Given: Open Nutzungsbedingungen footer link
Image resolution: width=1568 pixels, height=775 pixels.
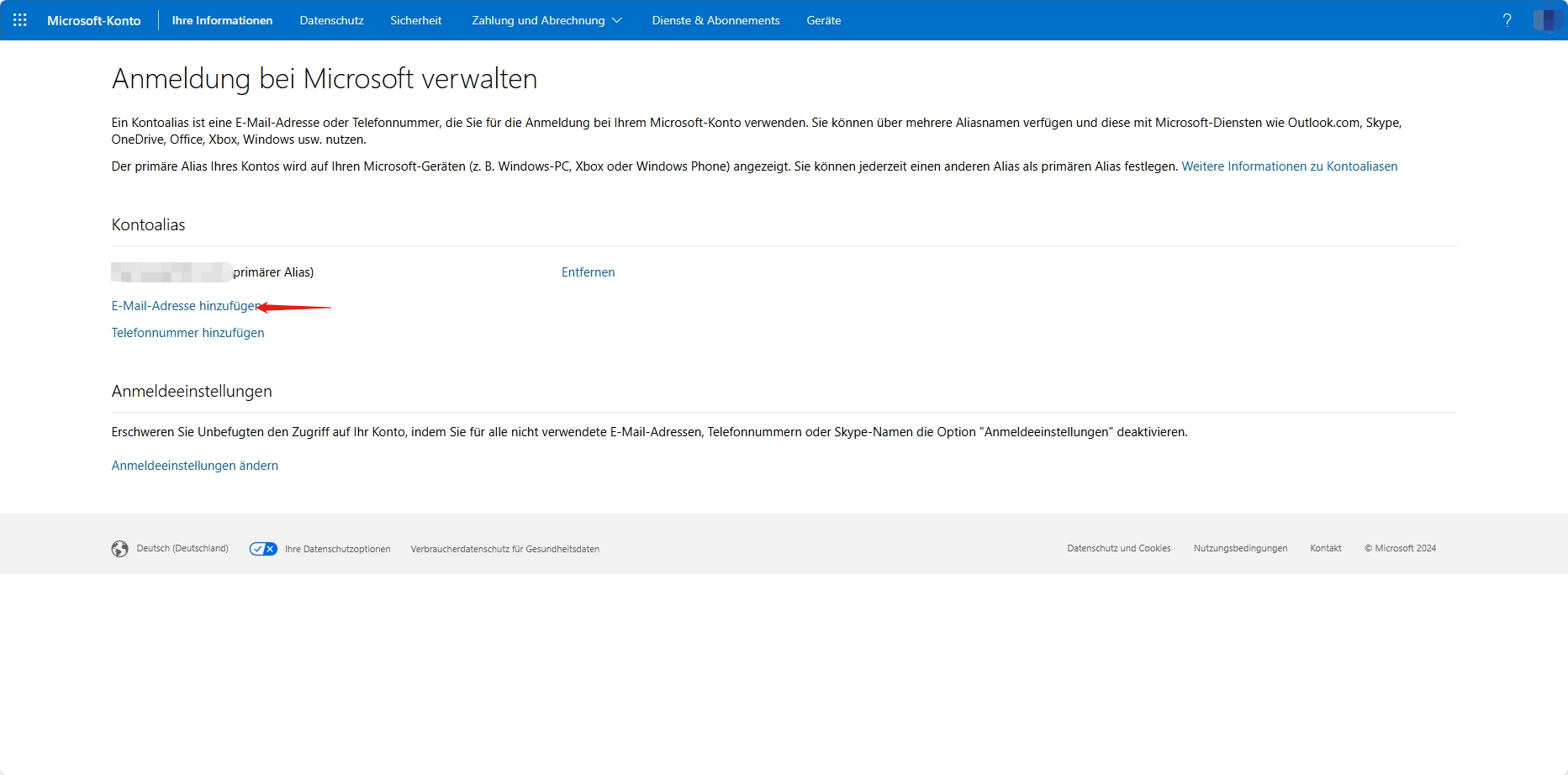Looking at the screenshot, I should click(1240, 548).
